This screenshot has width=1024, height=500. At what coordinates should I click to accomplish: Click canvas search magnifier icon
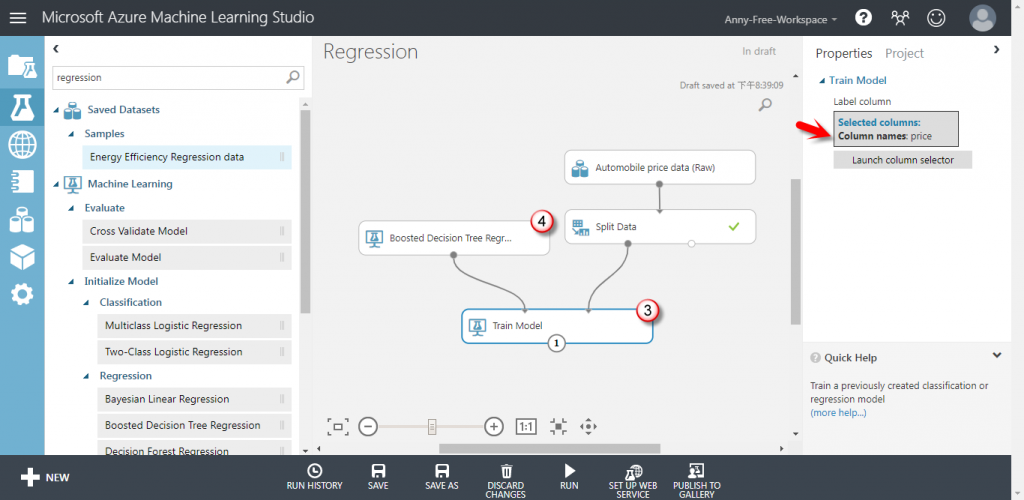point(765,104)
